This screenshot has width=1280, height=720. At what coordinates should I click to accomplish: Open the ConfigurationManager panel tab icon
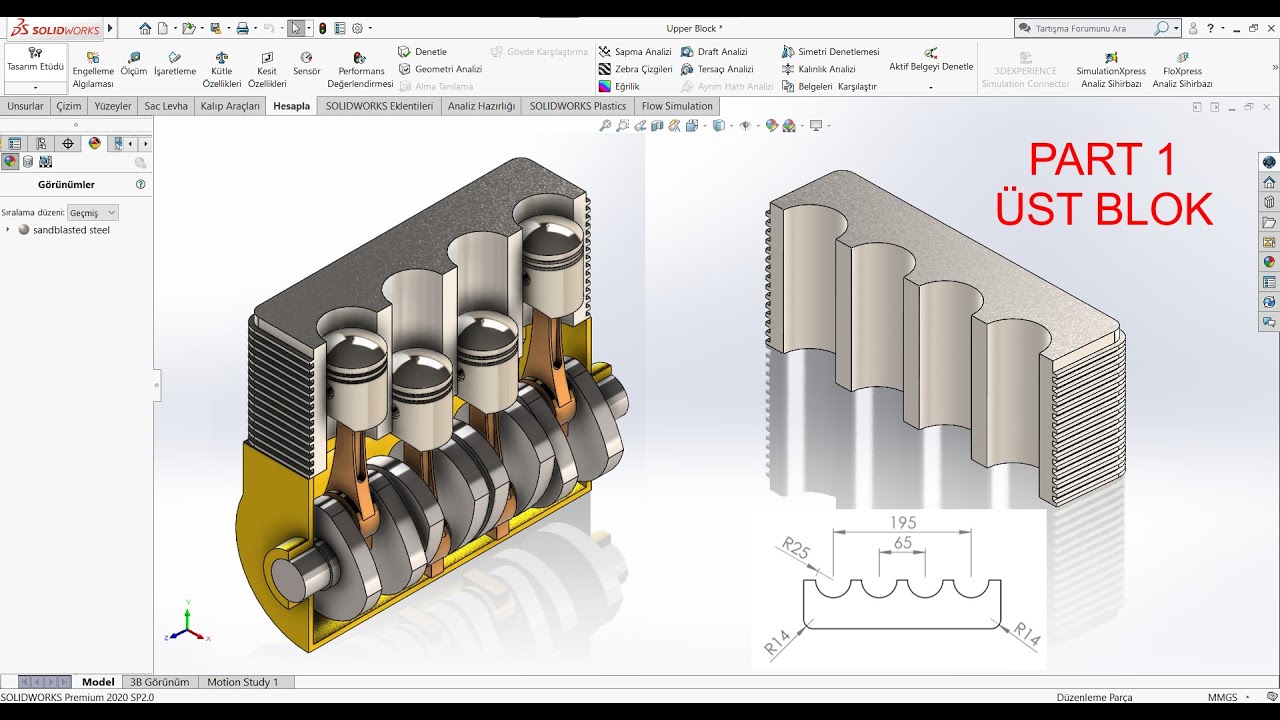click(41, 144)
